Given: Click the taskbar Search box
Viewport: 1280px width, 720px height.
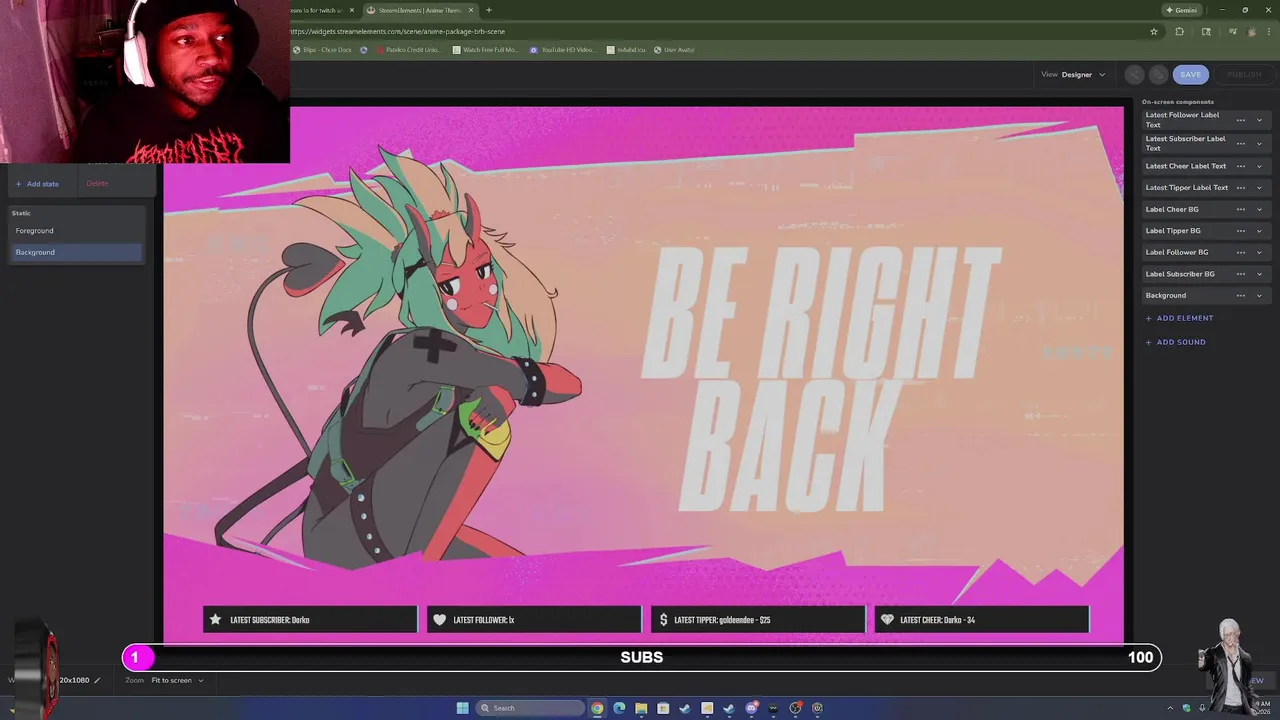Looking at the screenshot, I should [530, 708].
